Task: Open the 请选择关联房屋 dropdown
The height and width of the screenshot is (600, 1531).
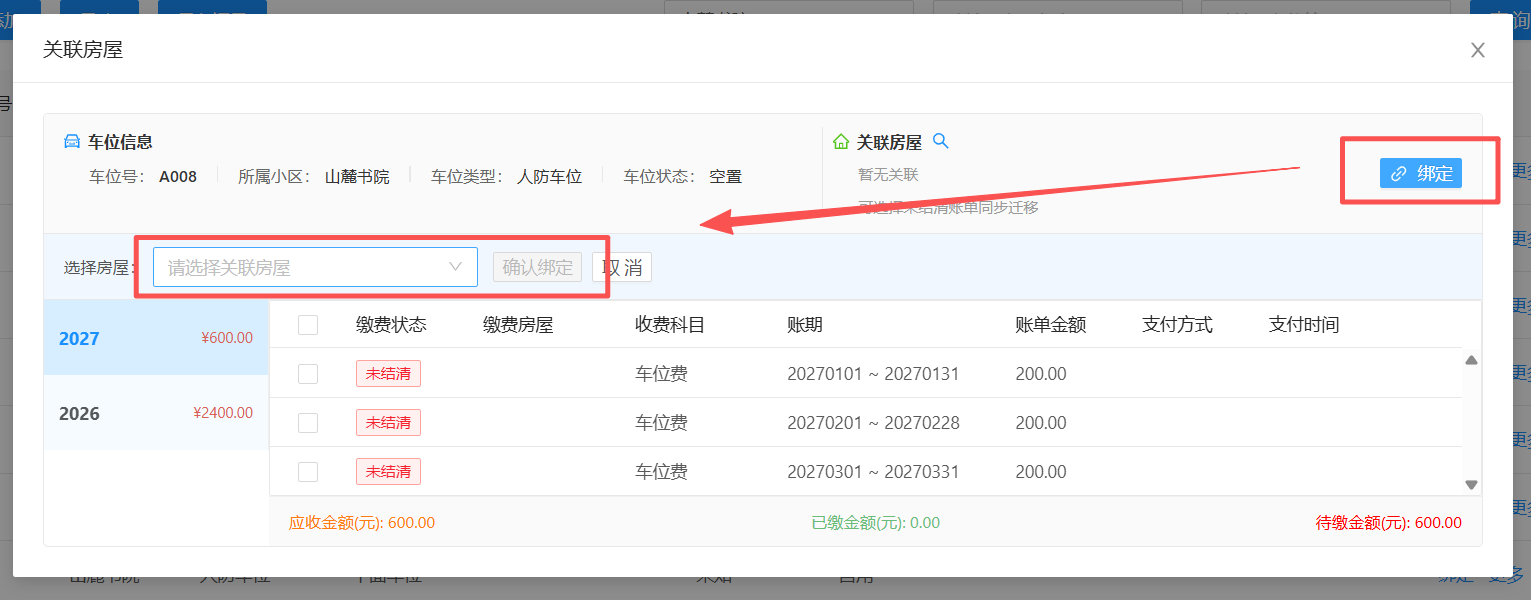Action: pos(314,267)
